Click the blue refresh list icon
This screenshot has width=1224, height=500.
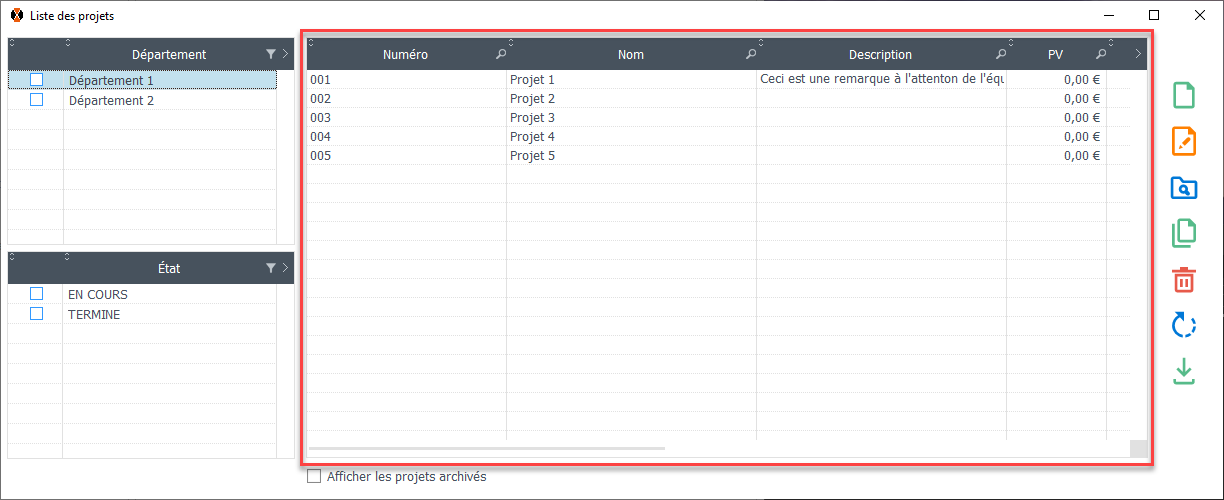pyautogui.click(x=1183, y=325)
